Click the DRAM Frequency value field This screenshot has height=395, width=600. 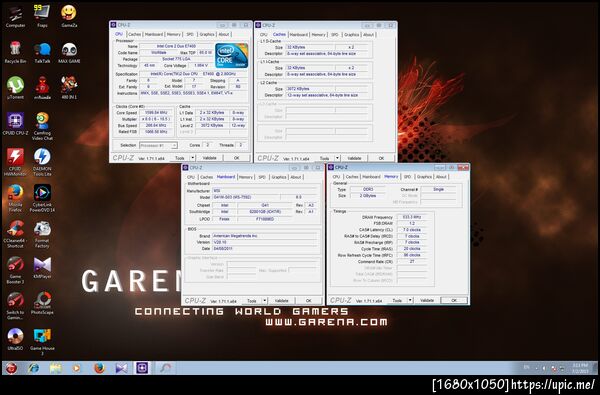412,217
